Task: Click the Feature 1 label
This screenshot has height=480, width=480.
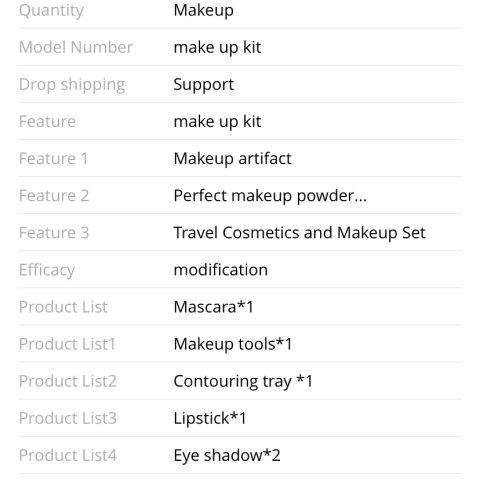Action: click(x=53, y=159)
